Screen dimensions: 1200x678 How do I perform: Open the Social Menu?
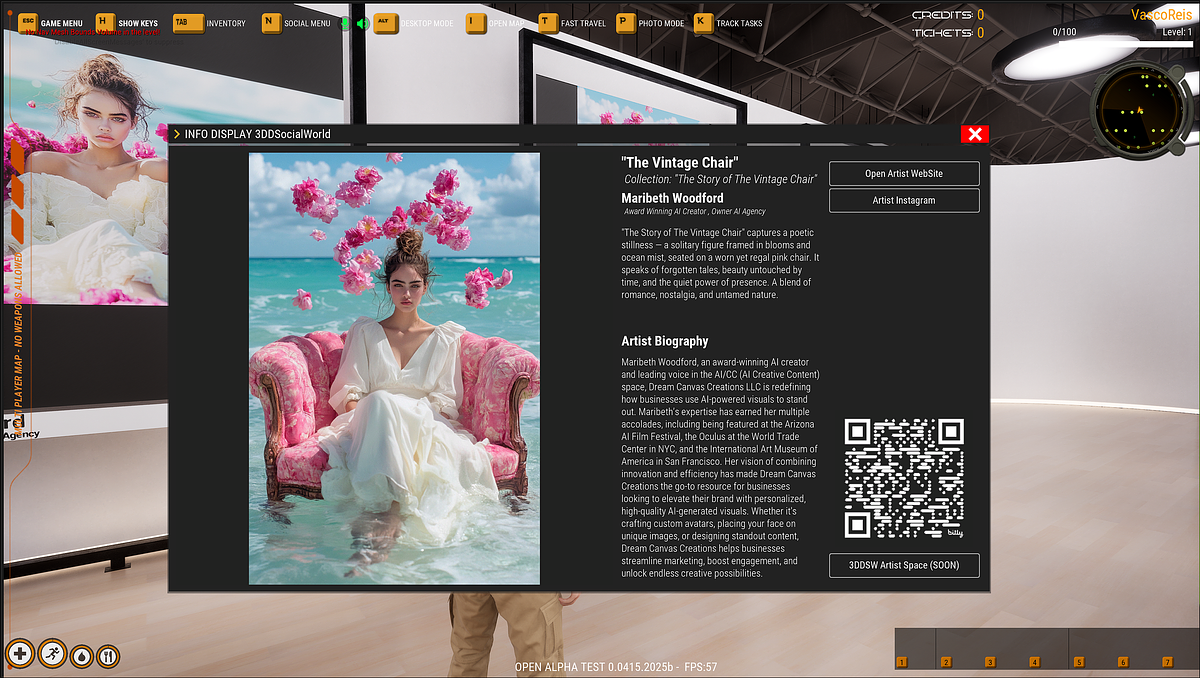tap(271, 23)
